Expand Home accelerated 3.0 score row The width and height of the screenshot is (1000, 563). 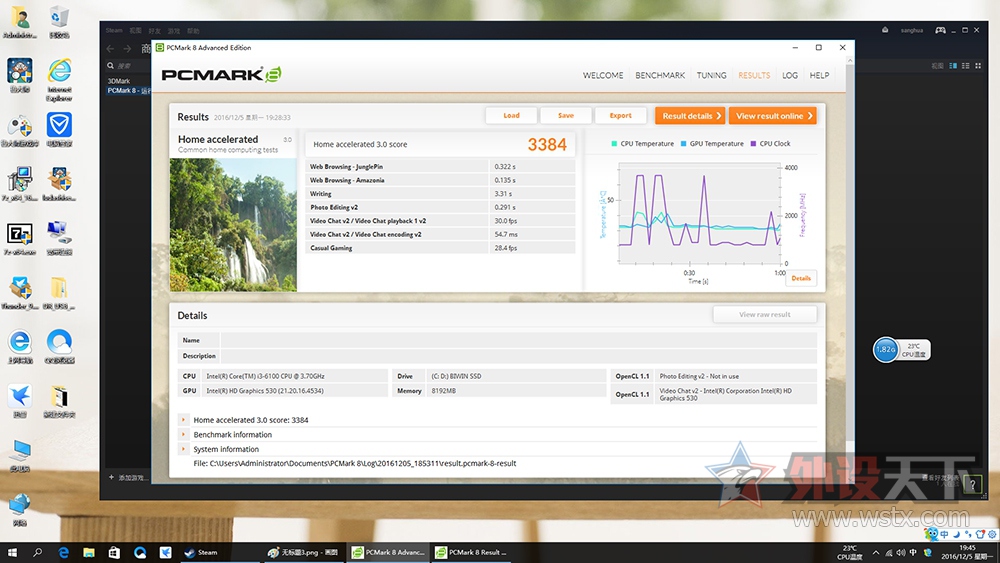(x=184, y=420)
